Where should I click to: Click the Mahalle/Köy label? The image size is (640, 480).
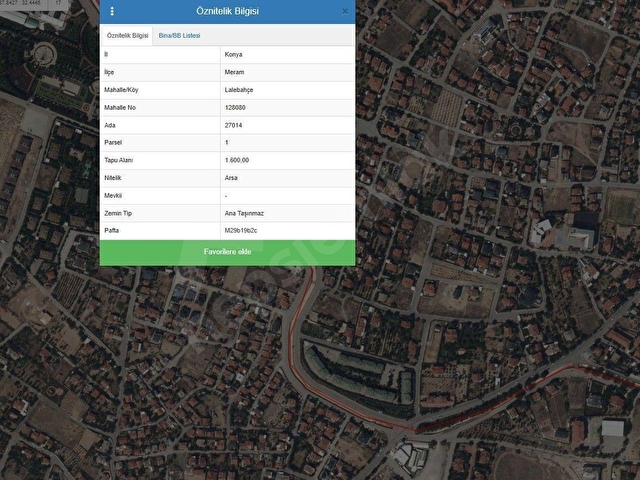pos(121,90)
